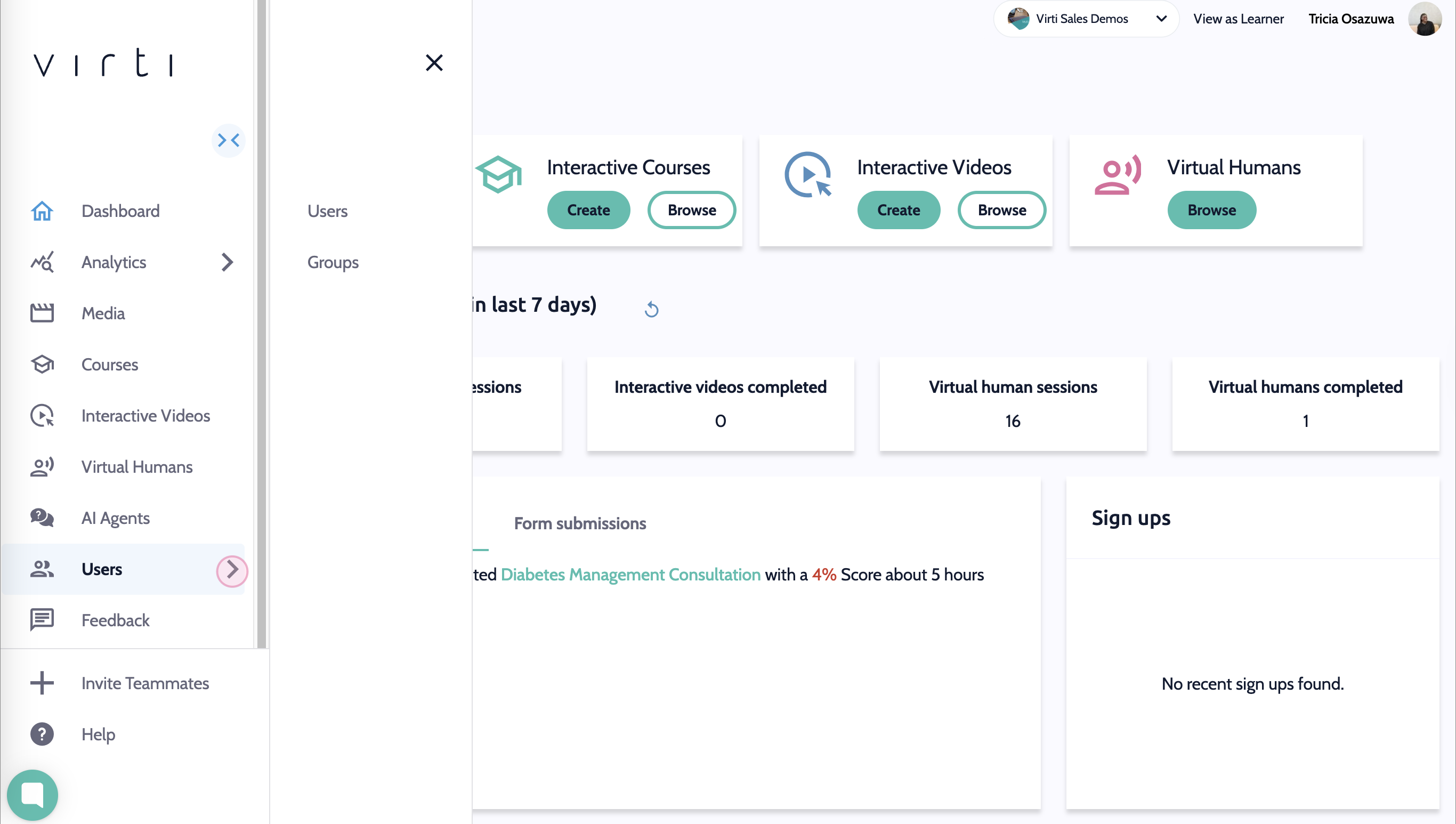Toggle the Users submenu chevron
The height and width of the screenshot is (824, 1456).
point(232,570)
